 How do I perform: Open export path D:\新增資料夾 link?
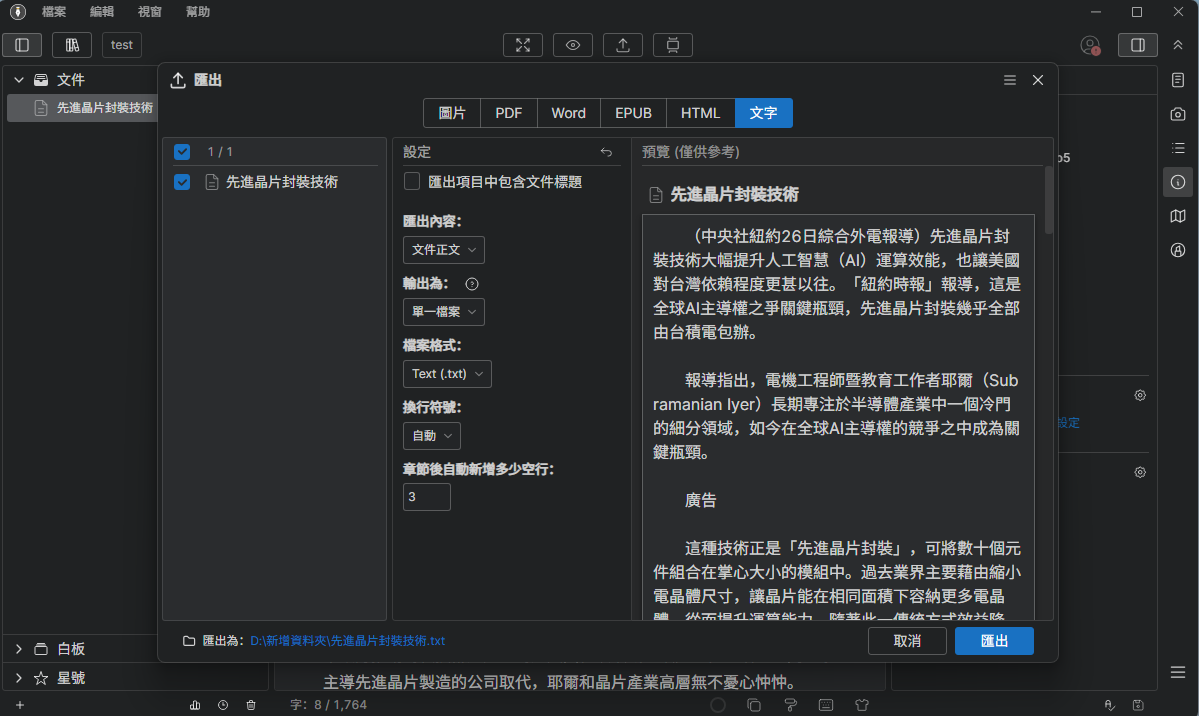tap(347, 641)
